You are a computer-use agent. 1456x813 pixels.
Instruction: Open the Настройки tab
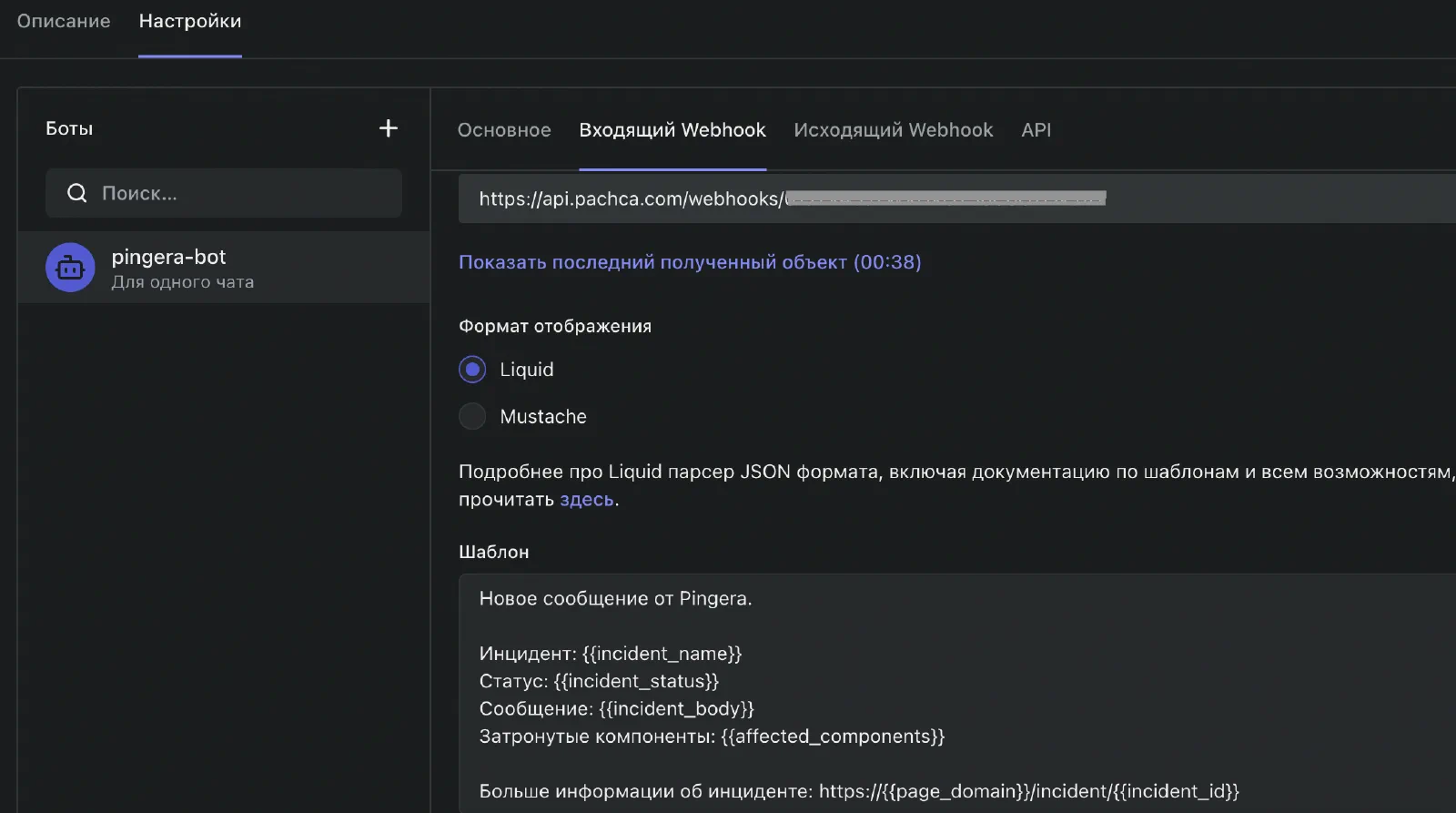(x=190, y=21)
